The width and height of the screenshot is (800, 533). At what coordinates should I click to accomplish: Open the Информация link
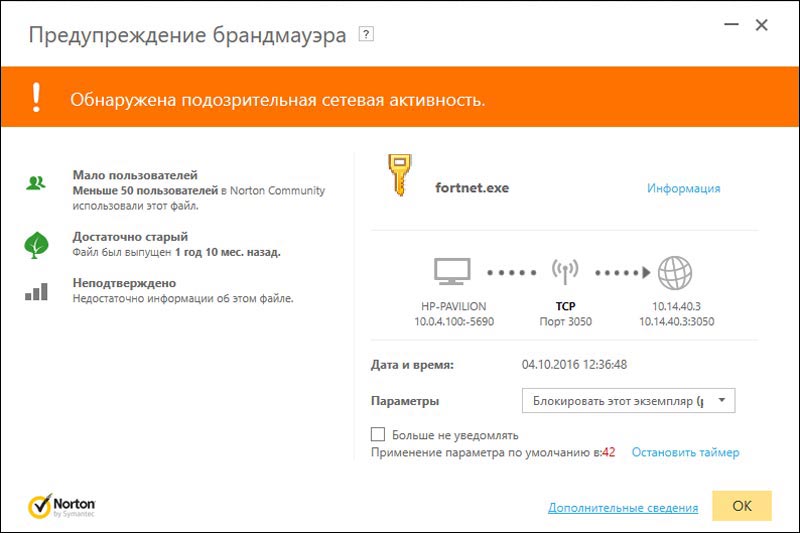pyautogui.click(x=683, y=188)
